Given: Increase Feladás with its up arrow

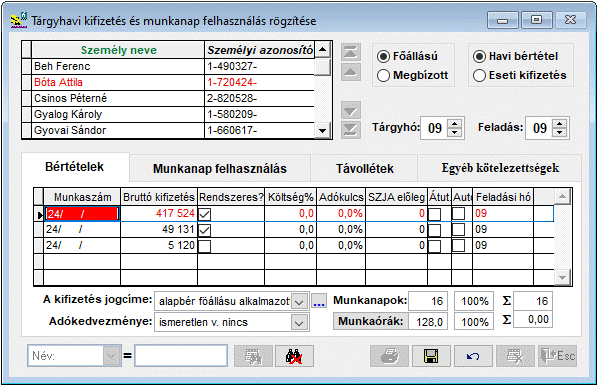Looking at the screenshot, I should [x=559, y=124].
